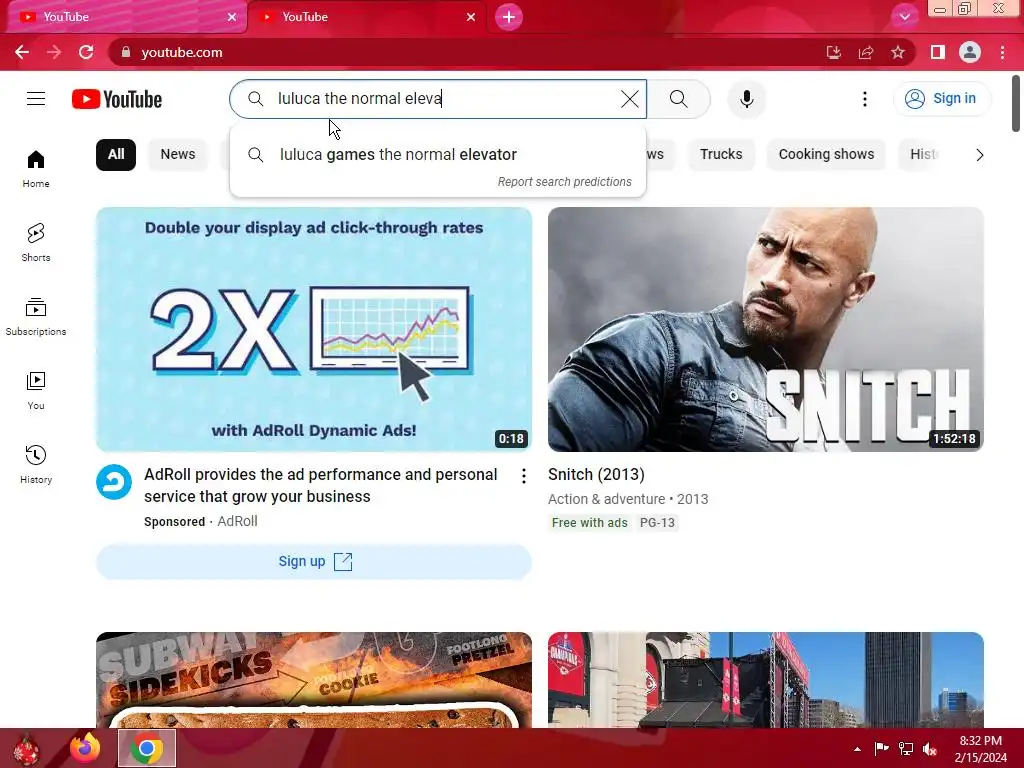Click the Chrome taskbar icon

click(146, 748)
